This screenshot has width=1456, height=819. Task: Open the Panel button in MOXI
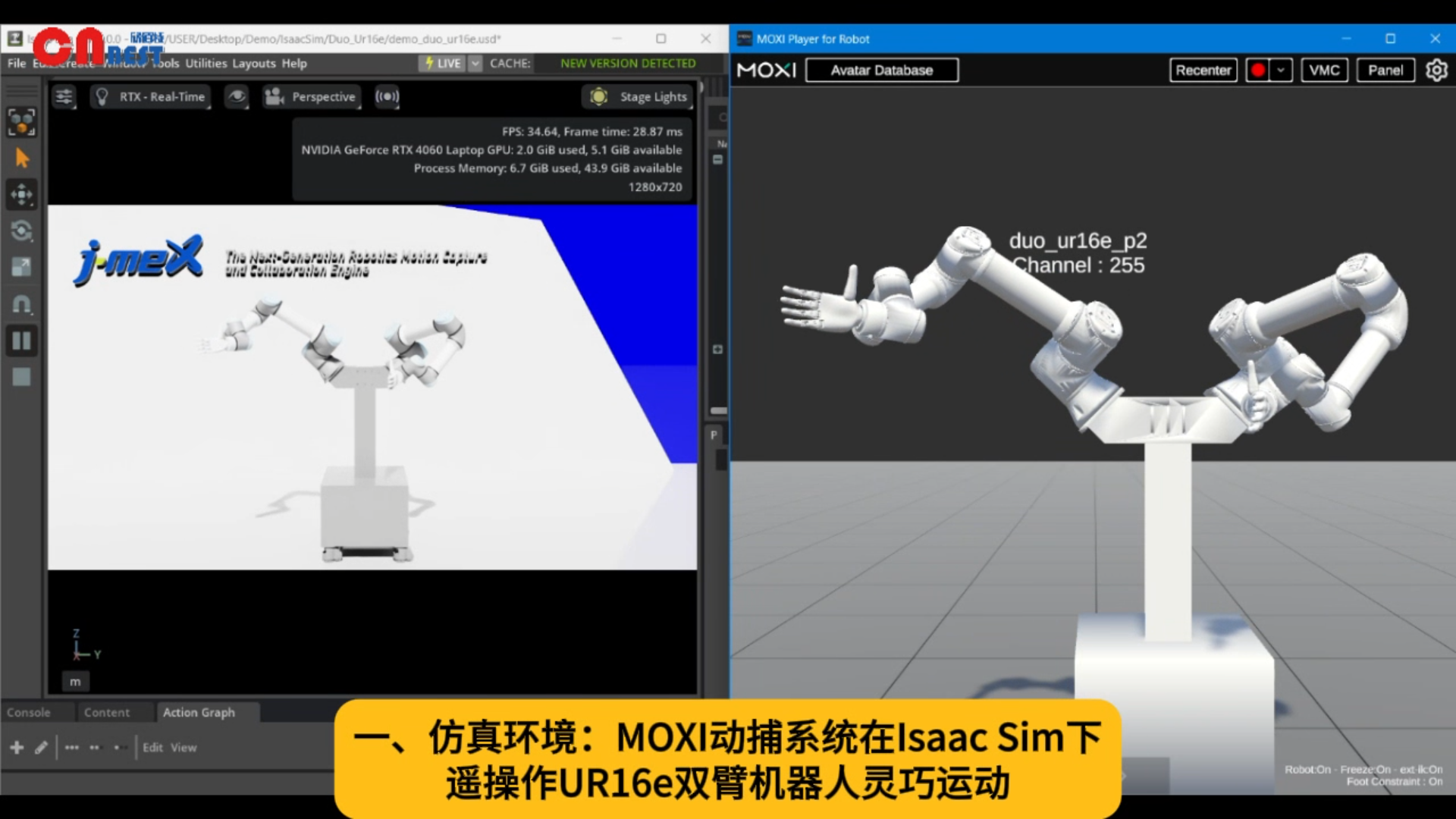(1385, 71)
